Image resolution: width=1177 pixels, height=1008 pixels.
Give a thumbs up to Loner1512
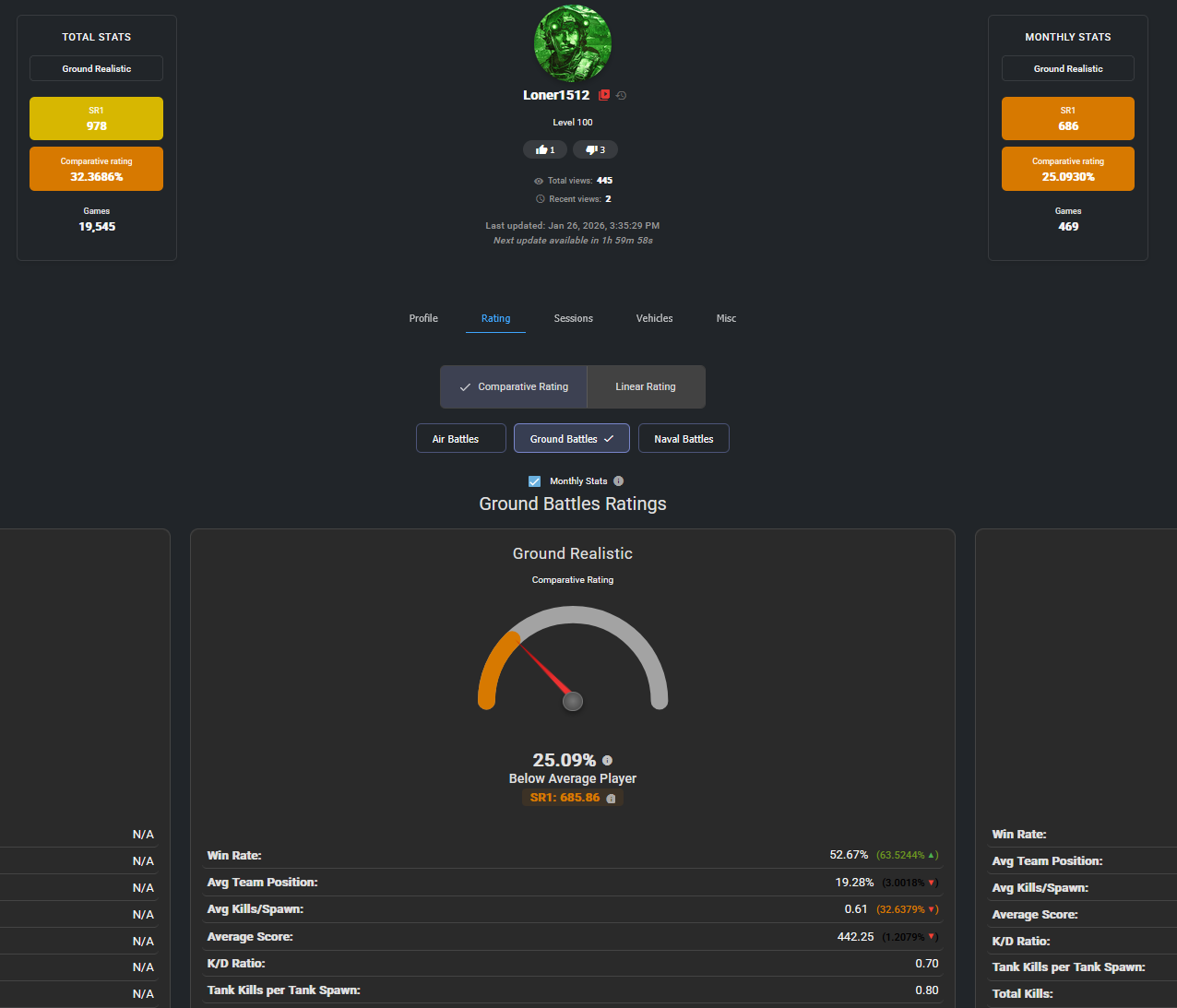coord(545,149)
